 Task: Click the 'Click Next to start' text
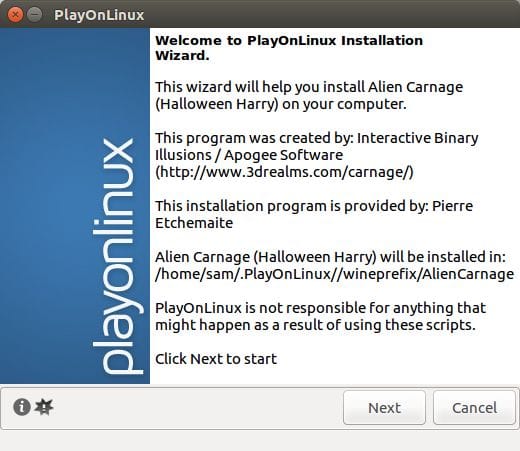[216, 359]
